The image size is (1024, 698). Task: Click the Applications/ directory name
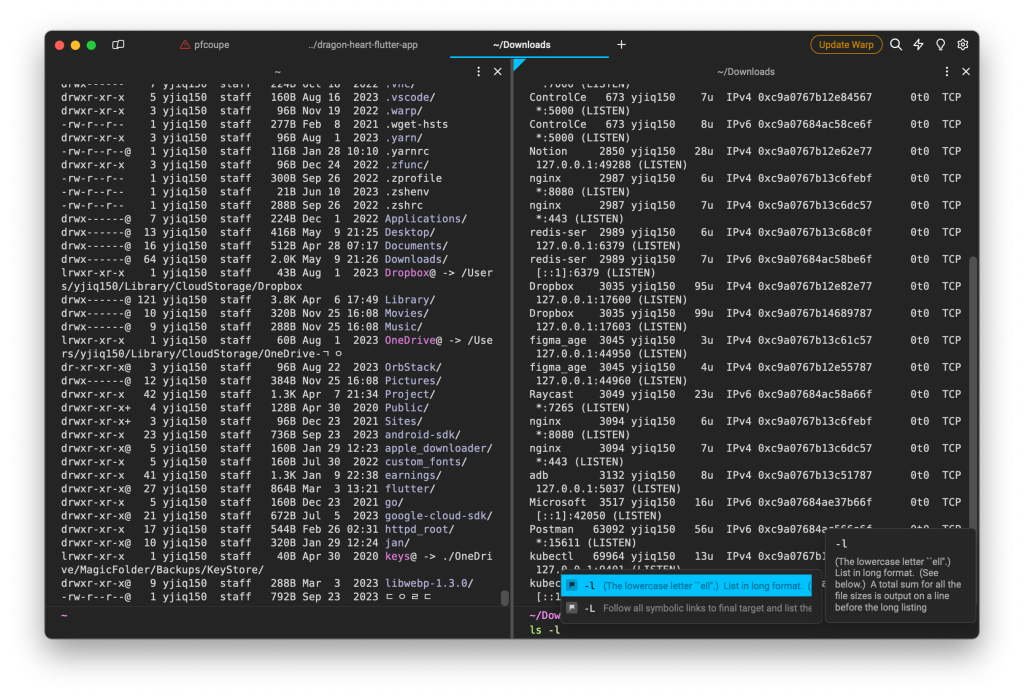426,219
